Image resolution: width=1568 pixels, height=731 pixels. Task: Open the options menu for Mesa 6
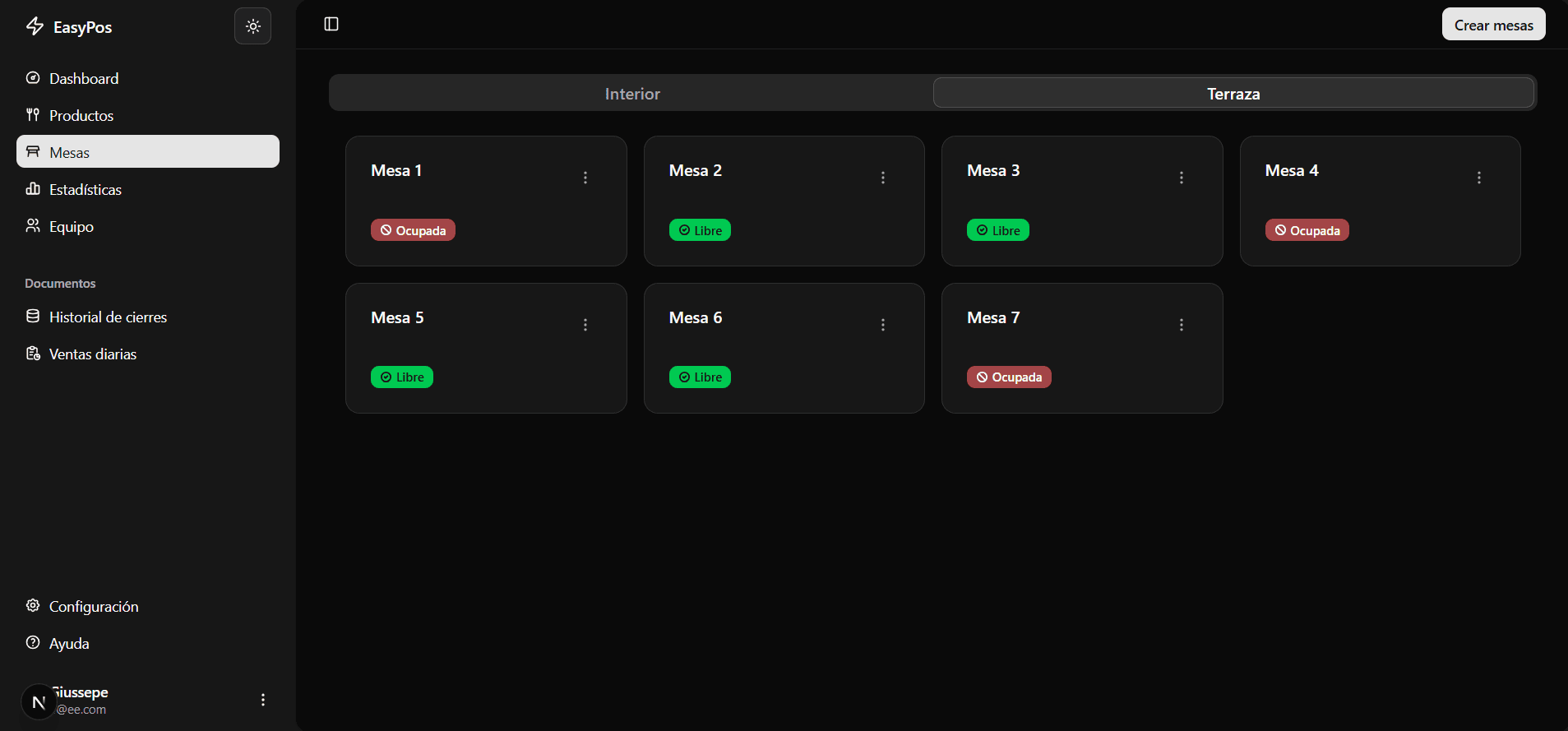(883, 325)
